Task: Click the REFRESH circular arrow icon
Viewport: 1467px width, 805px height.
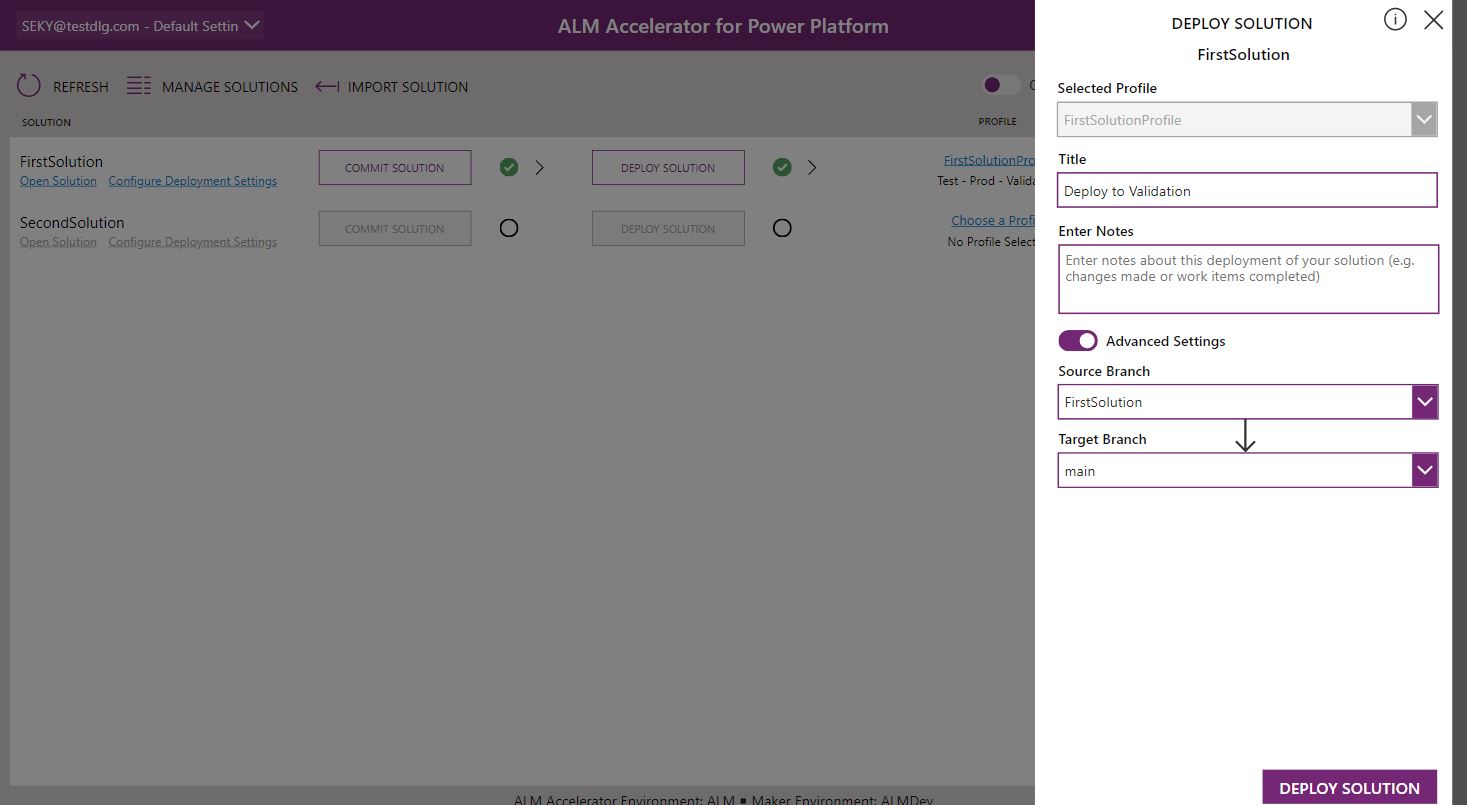Action: (x=28, y=86)
